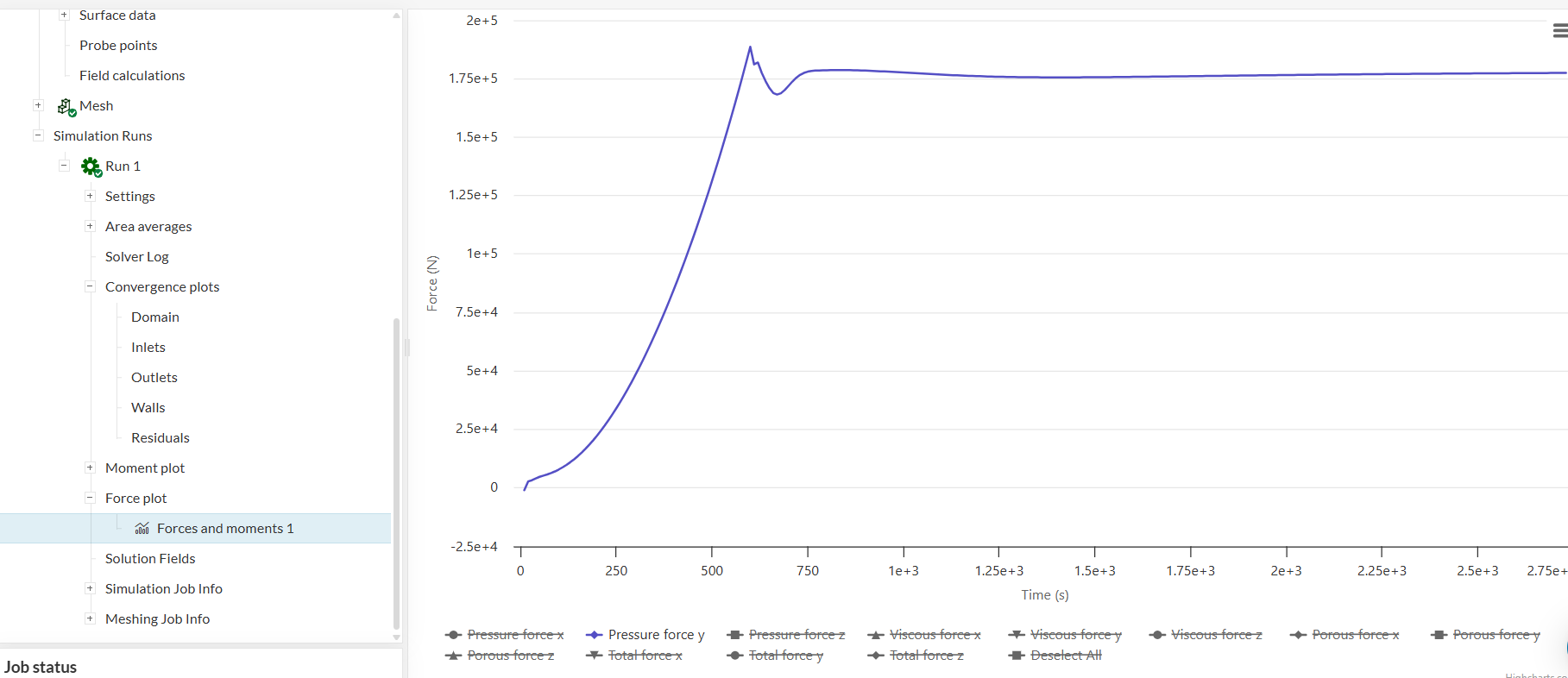1568x678 pixels.
Task: Expand the Simulation Job Info node
Action: point(90,588)
